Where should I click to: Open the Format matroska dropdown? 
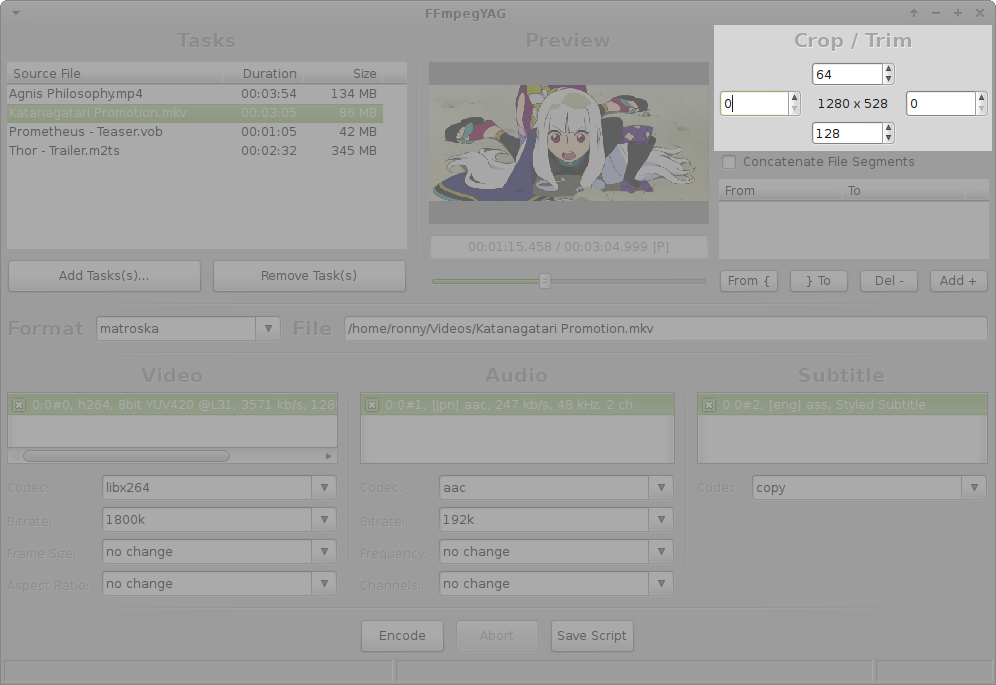point(267,329)
